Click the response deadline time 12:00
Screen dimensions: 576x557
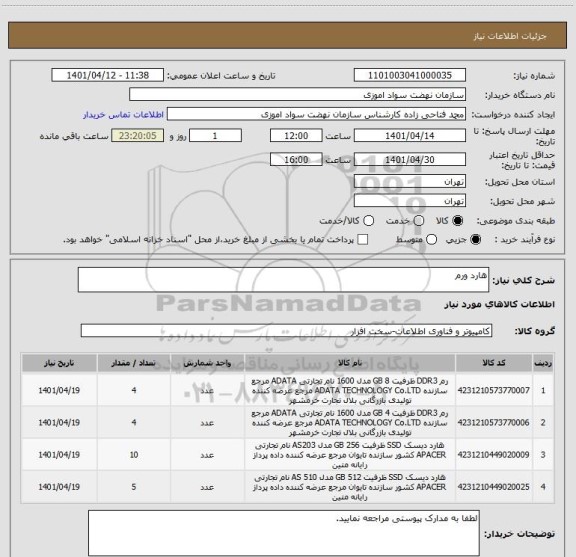click(296, 136)
